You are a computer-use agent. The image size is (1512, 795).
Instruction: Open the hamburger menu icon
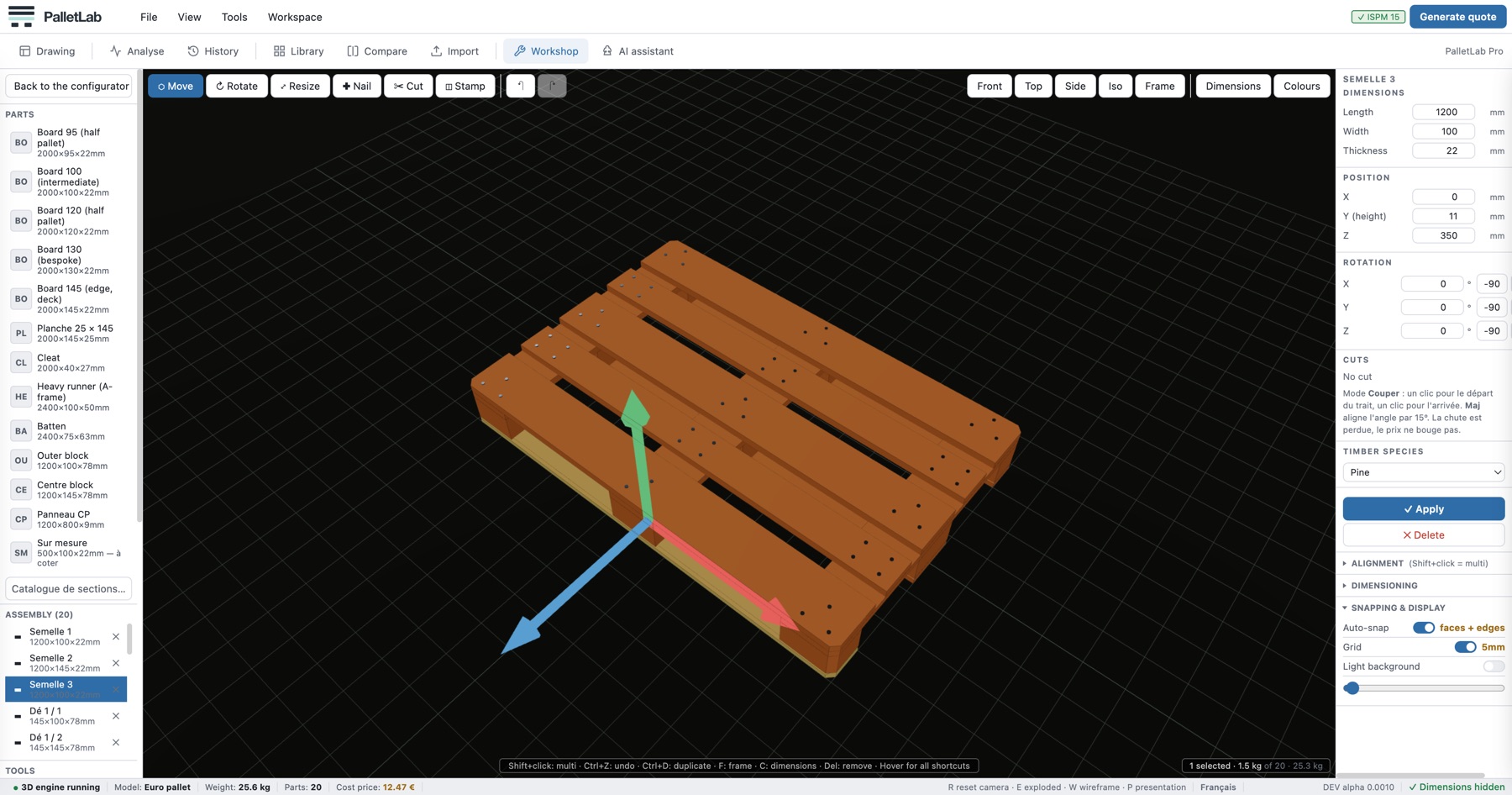point(21,16)
